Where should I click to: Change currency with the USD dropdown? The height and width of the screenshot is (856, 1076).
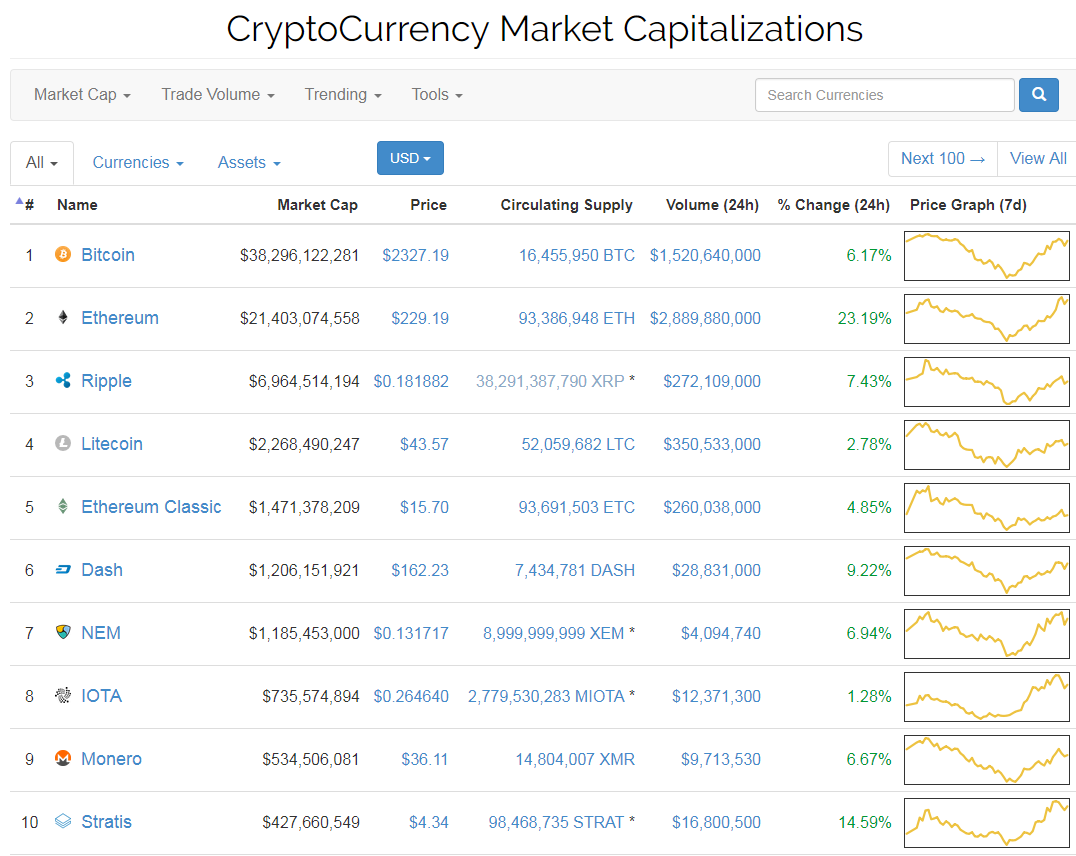pos(410,158)
